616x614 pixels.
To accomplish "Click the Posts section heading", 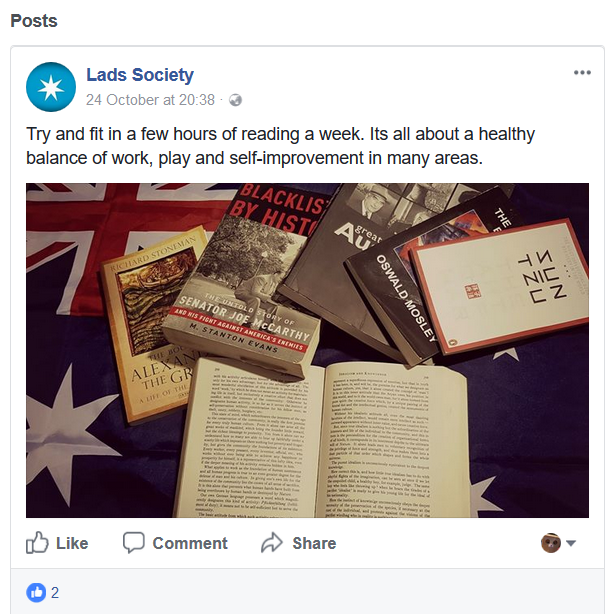I will pyautogui.click(x=34, y=21).
